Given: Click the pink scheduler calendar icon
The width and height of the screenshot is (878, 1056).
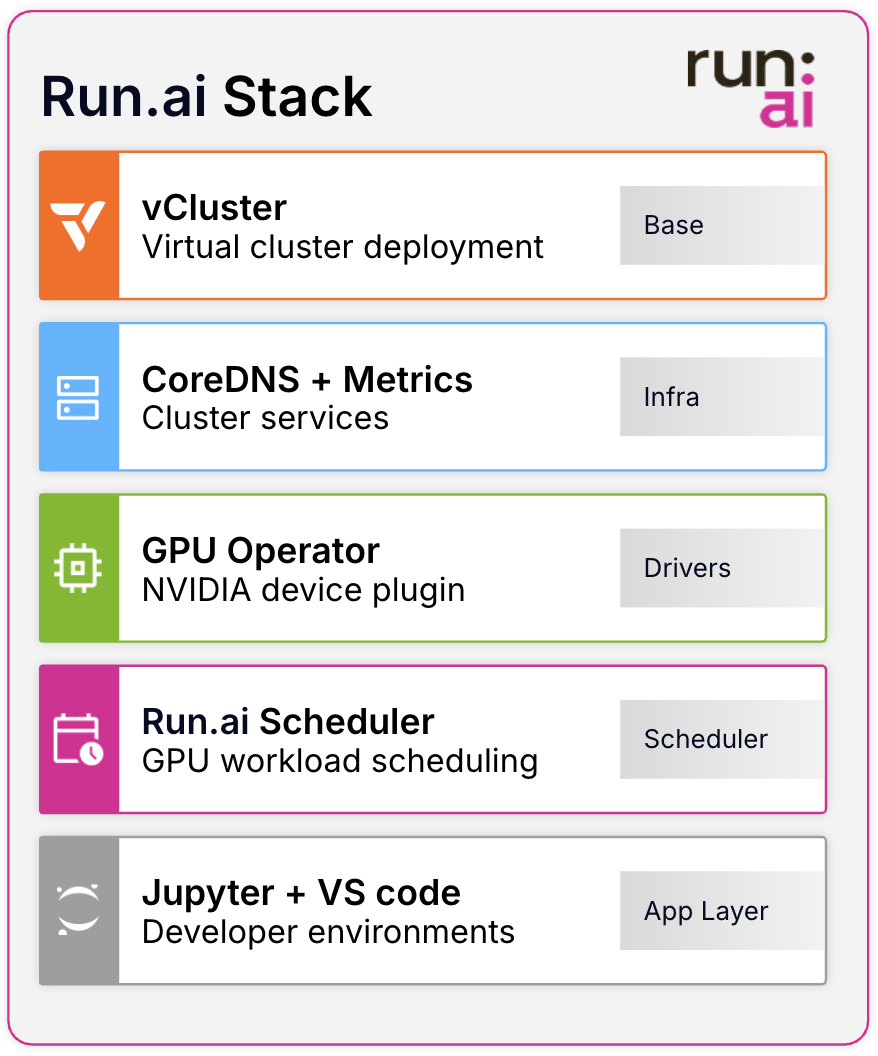Looking at the screenshot, I should (x=79, y=738).
